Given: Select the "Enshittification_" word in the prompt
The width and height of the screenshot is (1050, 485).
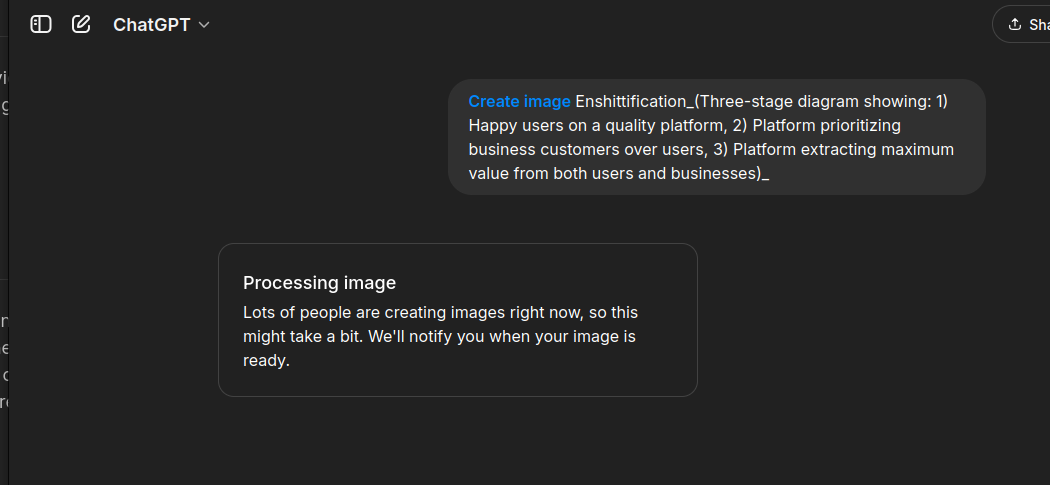Looking at the screenshot, I should 634,101.
